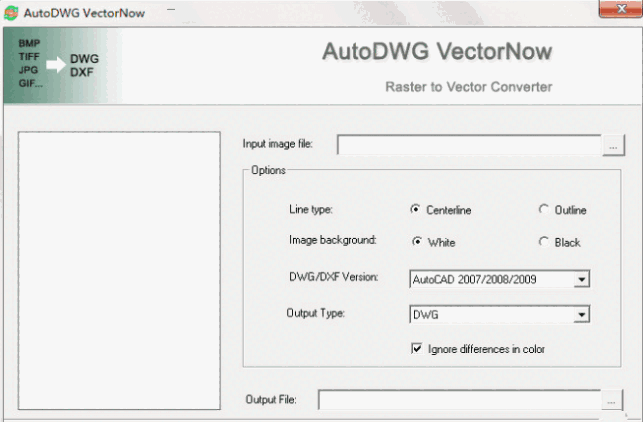Click the "Image background:" label

pyautogui.click(x=333, y=240)
